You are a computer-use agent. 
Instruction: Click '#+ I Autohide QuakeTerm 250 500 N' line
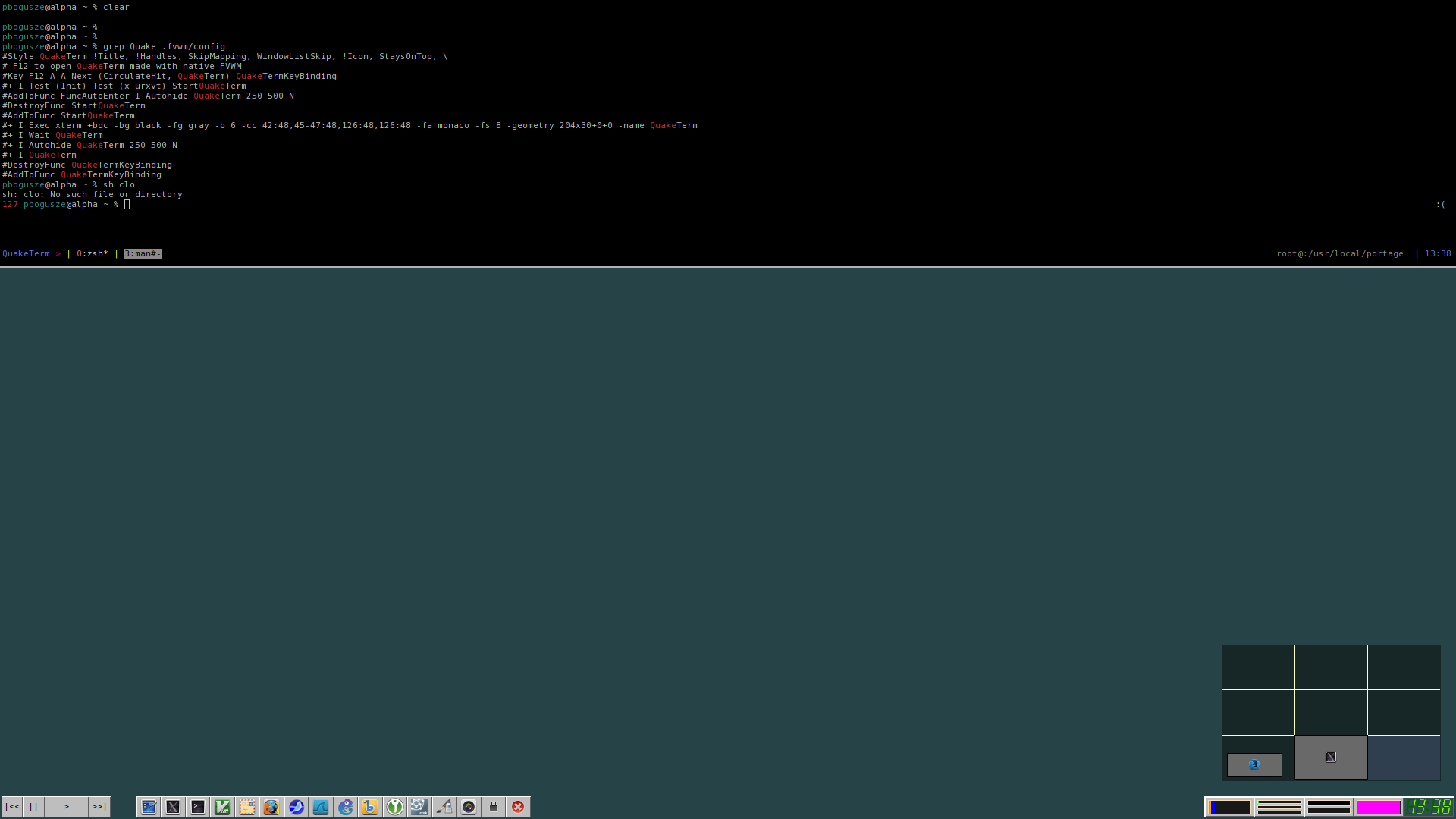[89, 145]
